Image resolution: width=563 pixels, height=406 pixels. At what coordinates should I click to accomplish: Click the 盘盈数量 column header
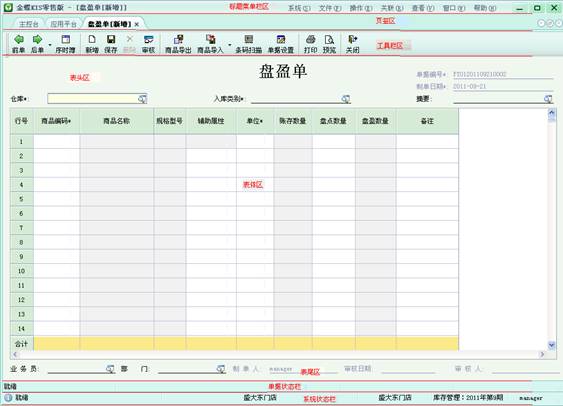click(x=376, y=121)
